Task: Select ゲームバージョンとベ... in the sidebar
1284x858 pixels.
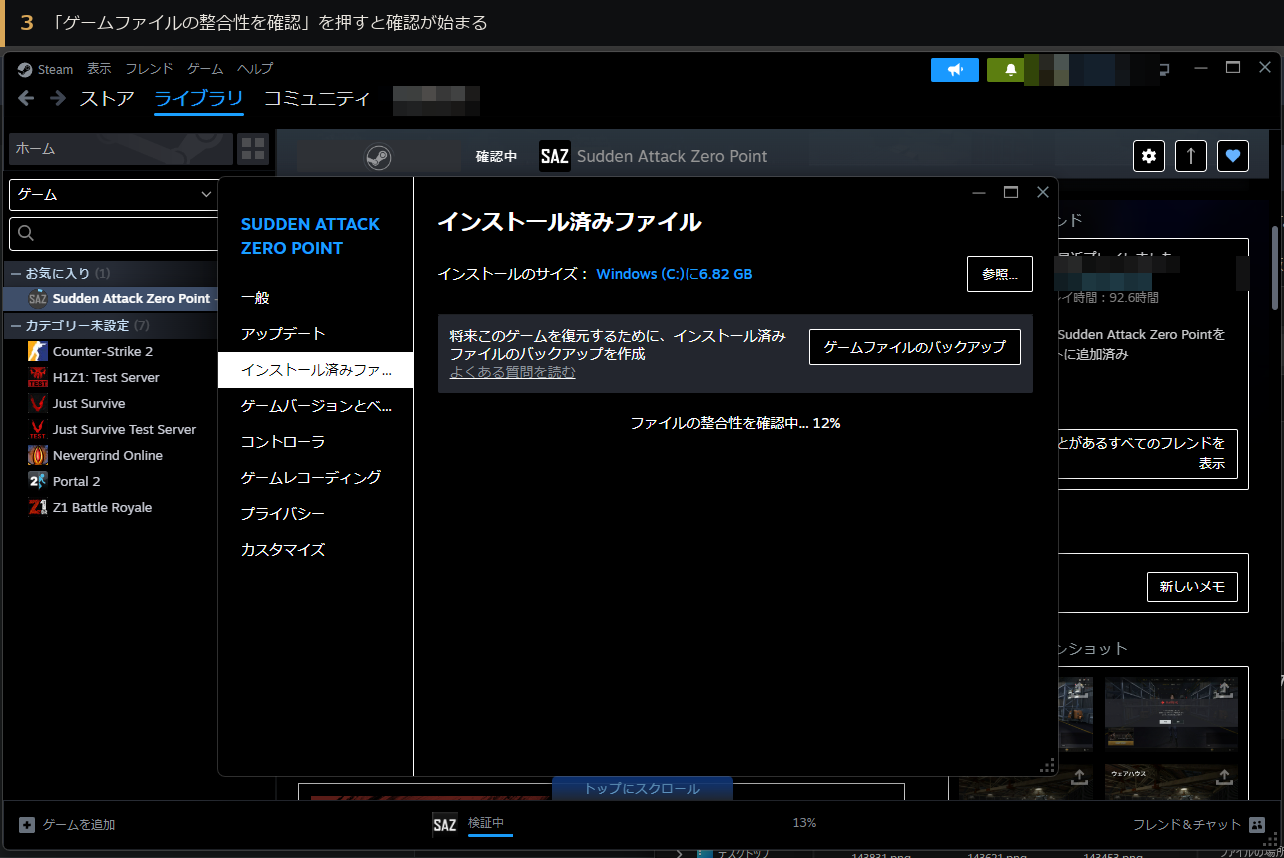Action: pos(315,405)
